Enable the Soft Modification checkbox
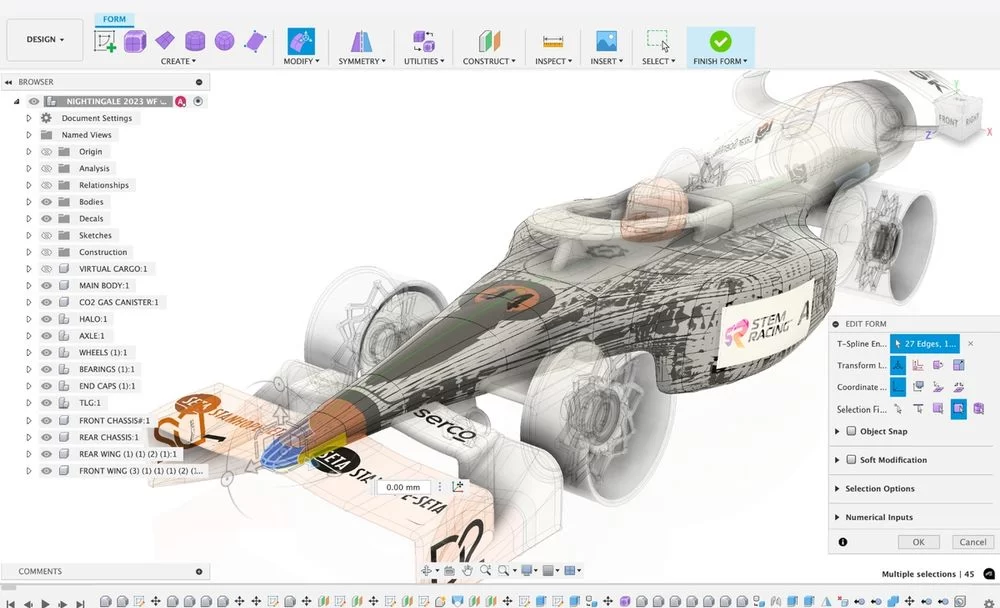The image size is (1000, 608). point(851,459)
